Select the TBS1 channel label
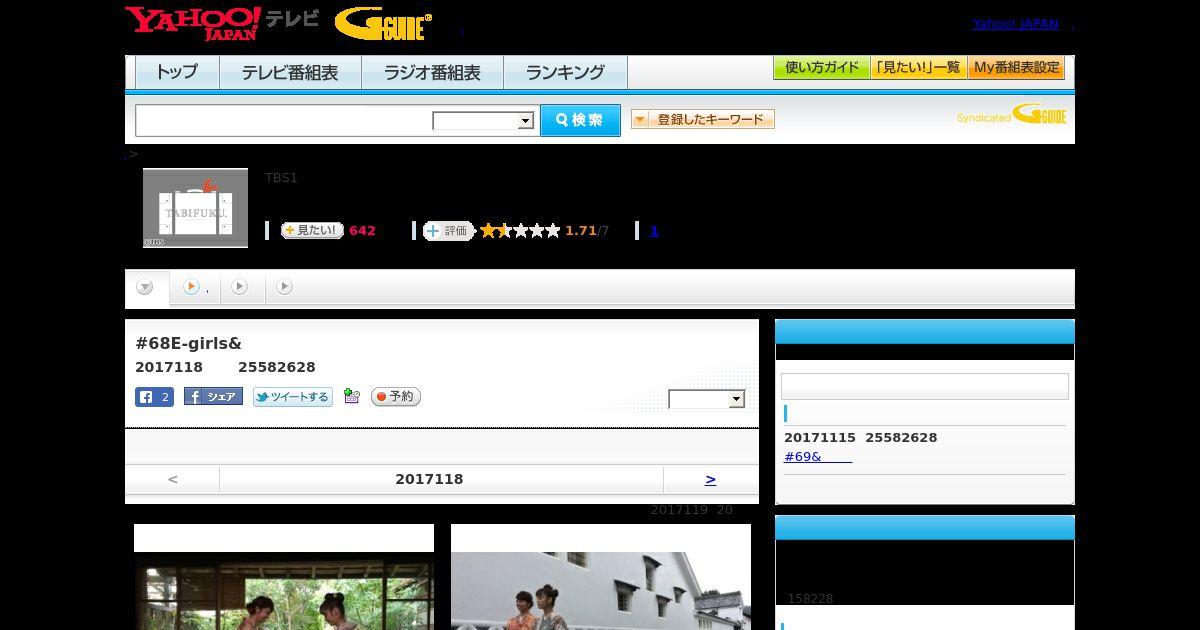 pyautogui.click(x=281, y=178)
